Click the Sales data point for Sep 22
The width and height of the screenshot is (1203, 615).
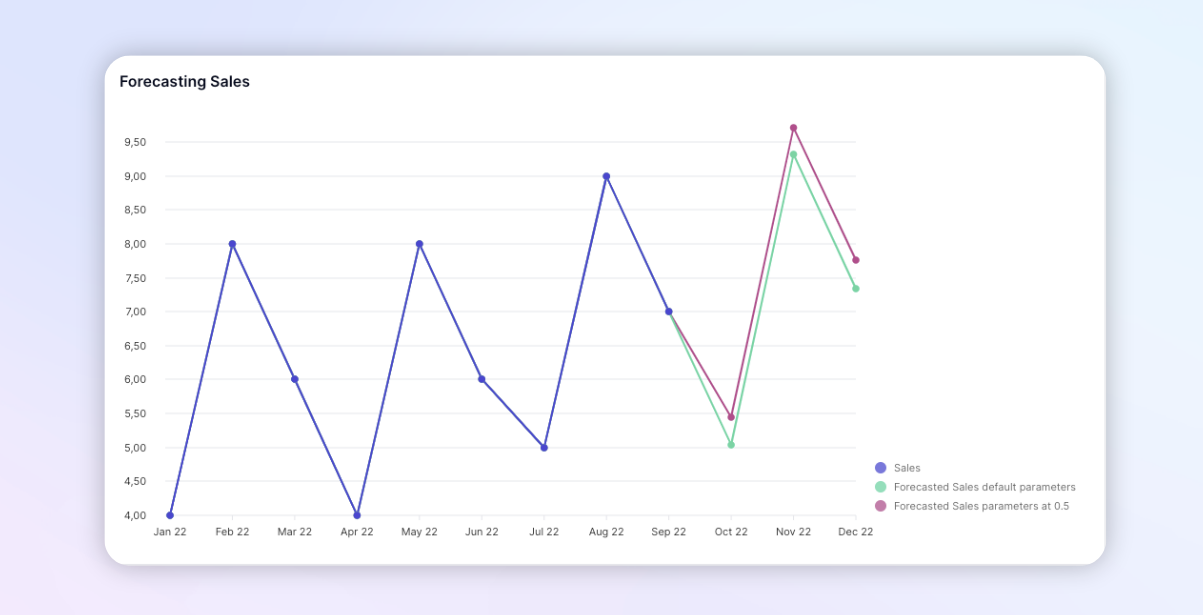point(669,311)
